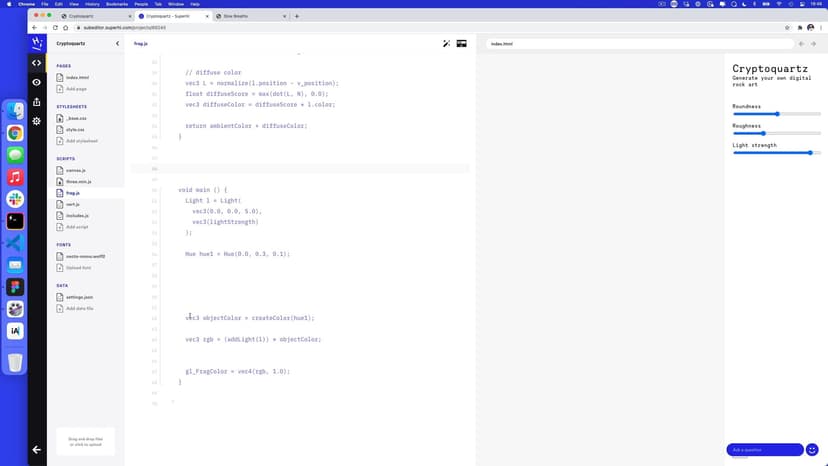Click Add script link
The width and height of the screenshot is (828, 466).
point(77,227)
